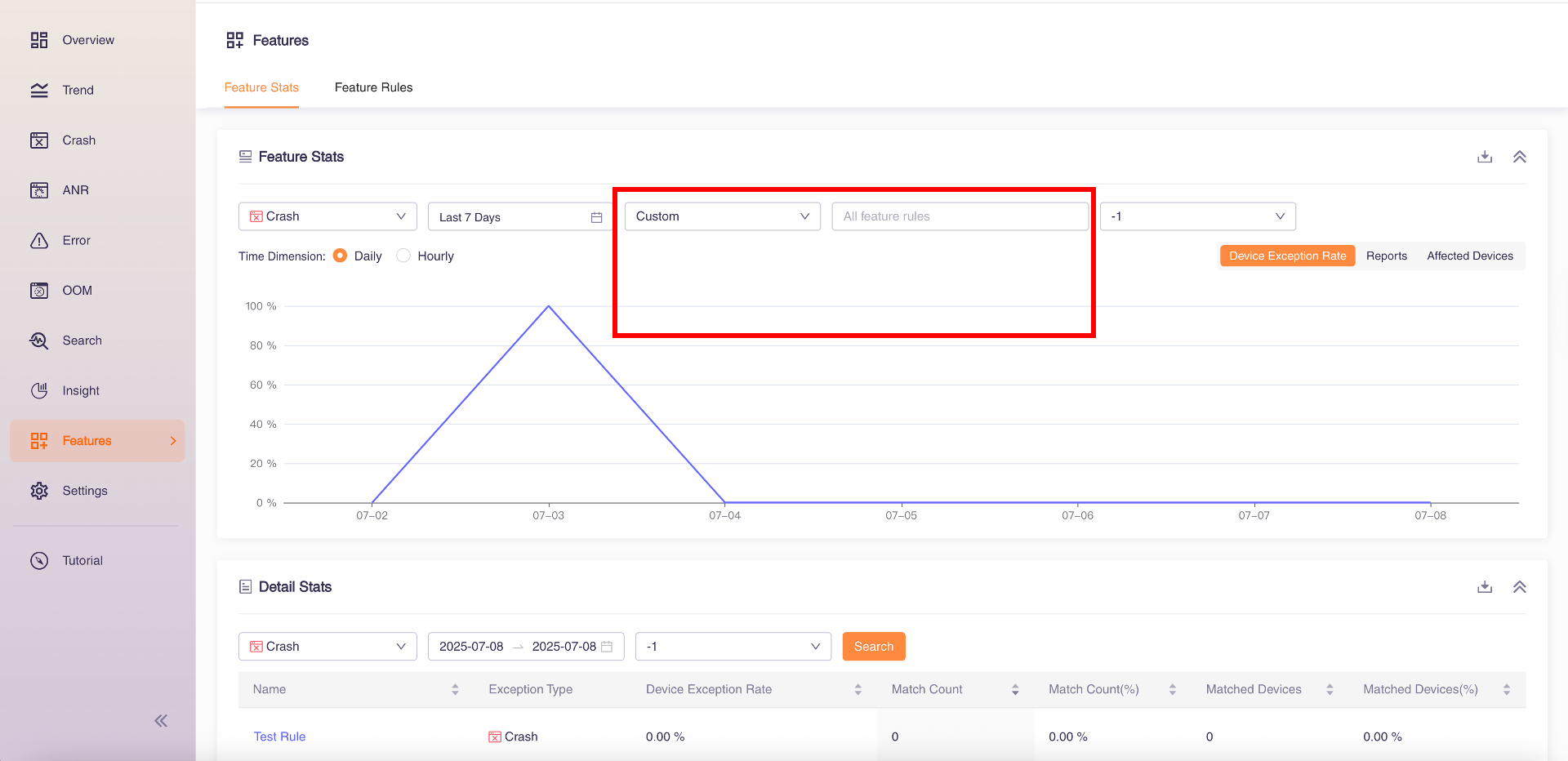Screen dimensions: 1568x761
Task: Switch to the Feature Rules tab
Action: [373, 87]
